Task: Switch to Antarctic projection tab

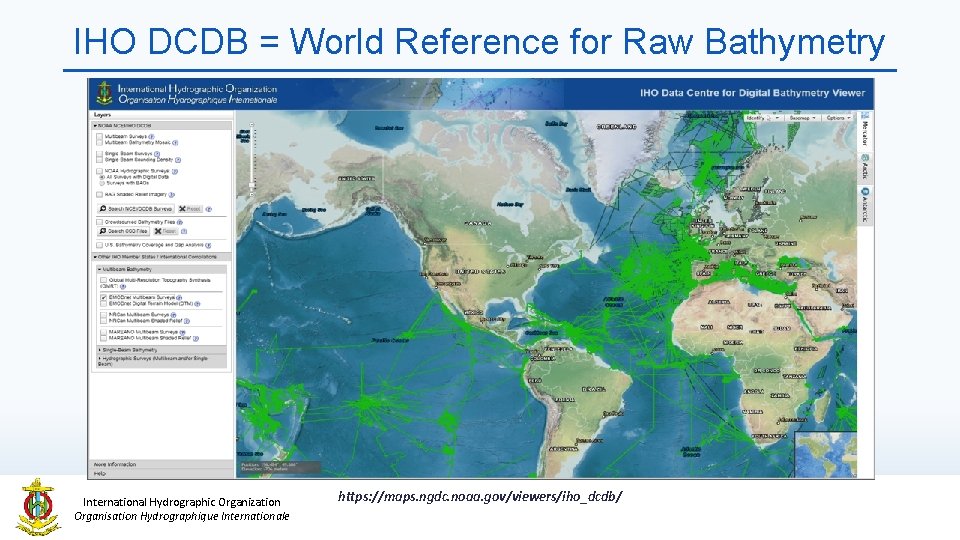Action: pos(865,205)
